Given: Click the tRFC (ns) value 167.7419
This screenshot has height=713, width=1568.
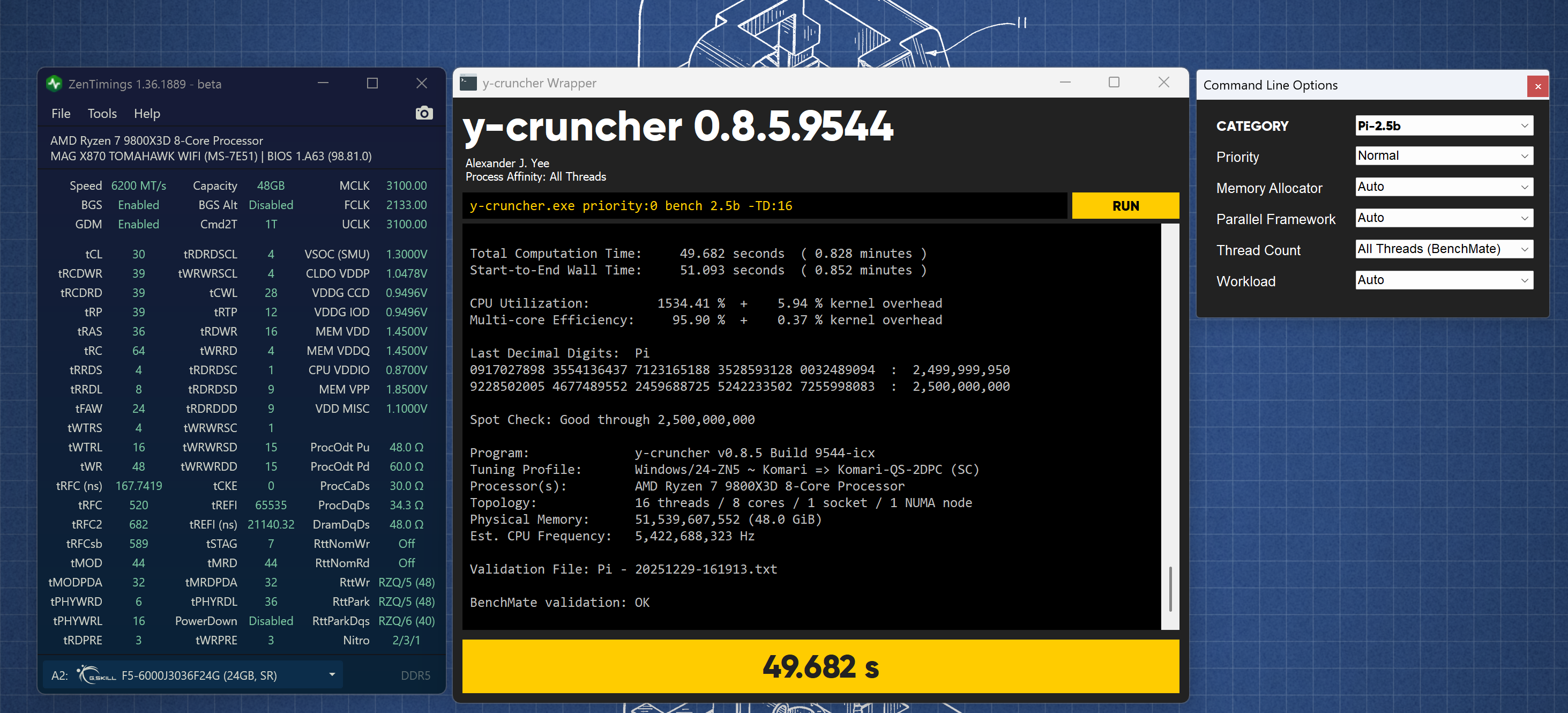Looking at the screenshot, I should [x=139, y=486].
